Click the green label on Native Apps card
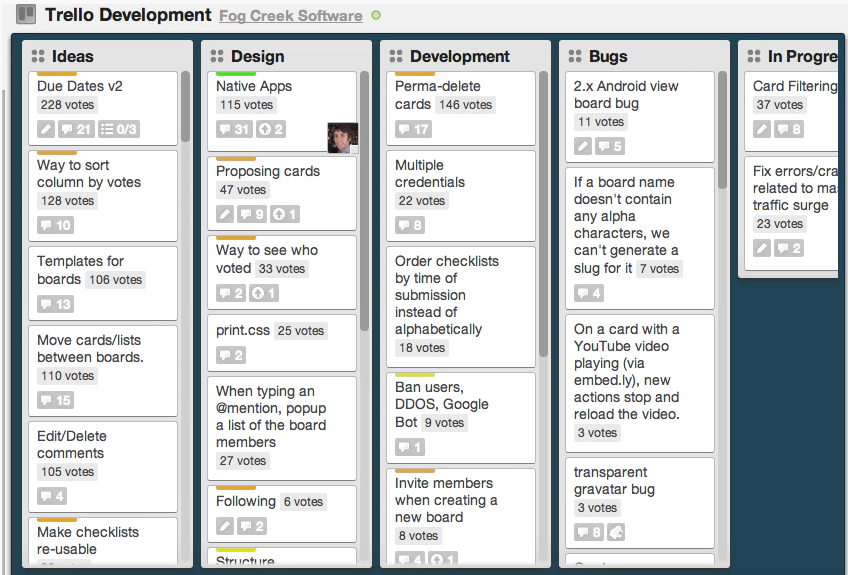 pyautogui.click(x=236, y=74)
